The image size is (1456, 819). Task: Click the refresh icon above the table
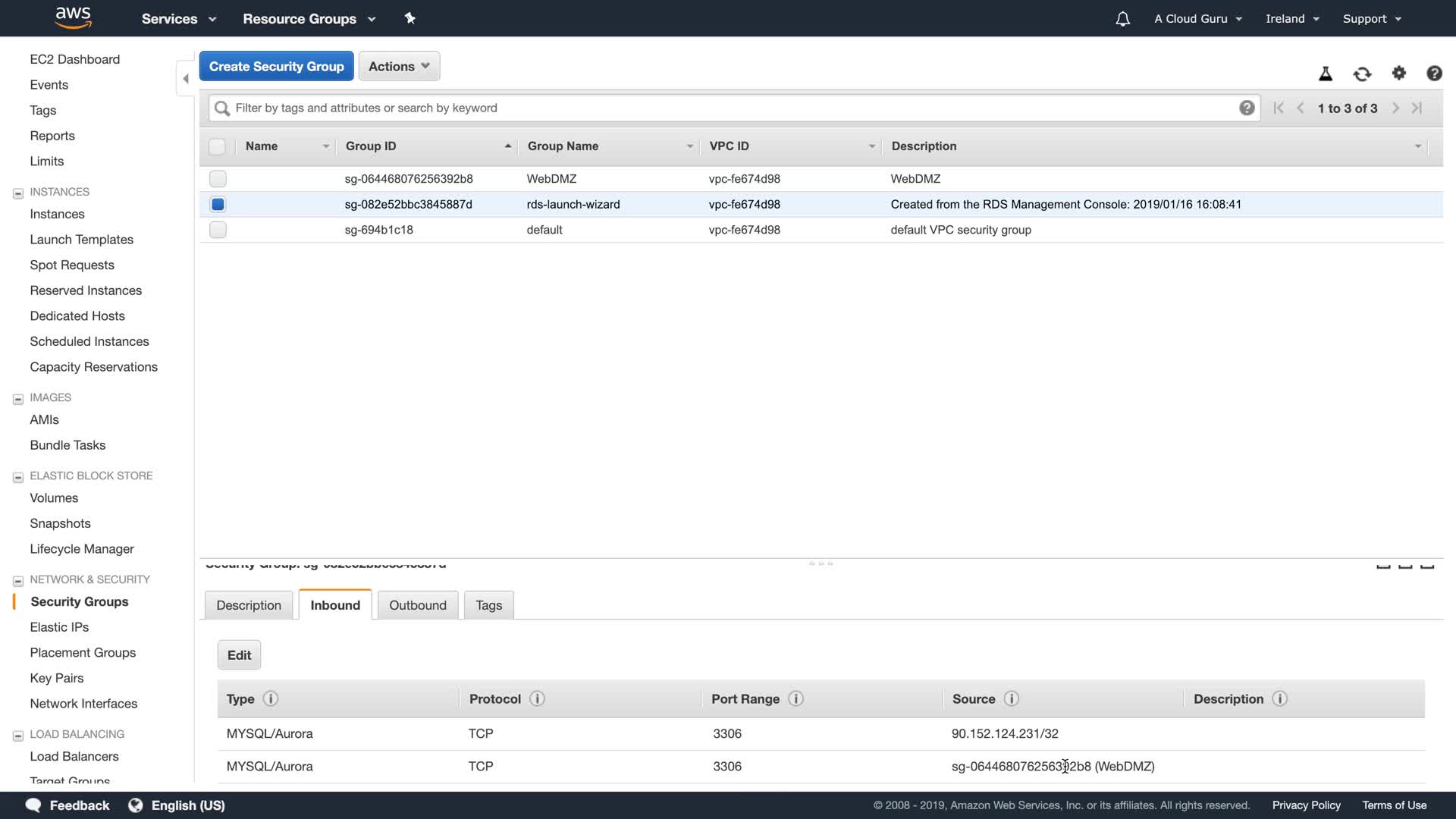[1362, 74]
